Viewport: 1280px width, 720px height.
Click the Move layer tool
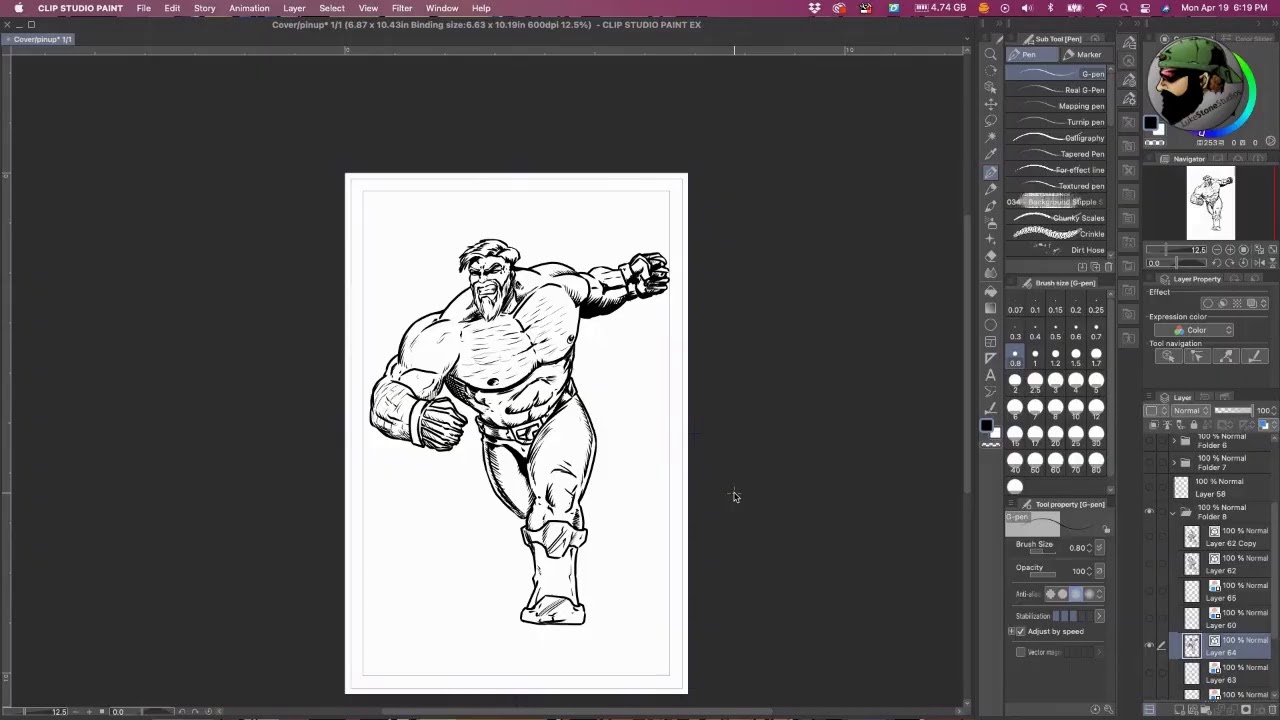pos(990,104)
